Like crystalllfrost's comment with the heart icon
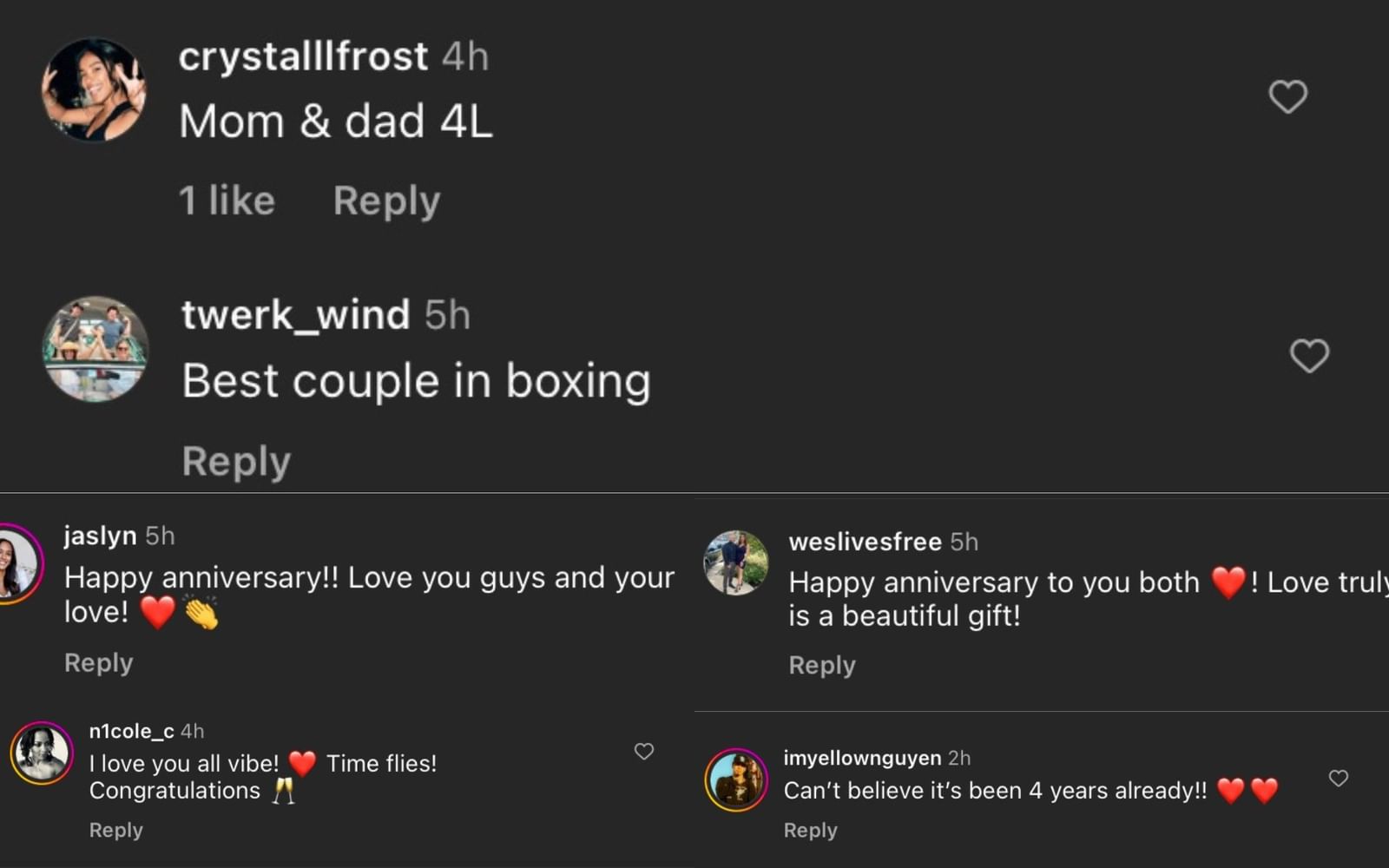 [x=1288, y=96]
